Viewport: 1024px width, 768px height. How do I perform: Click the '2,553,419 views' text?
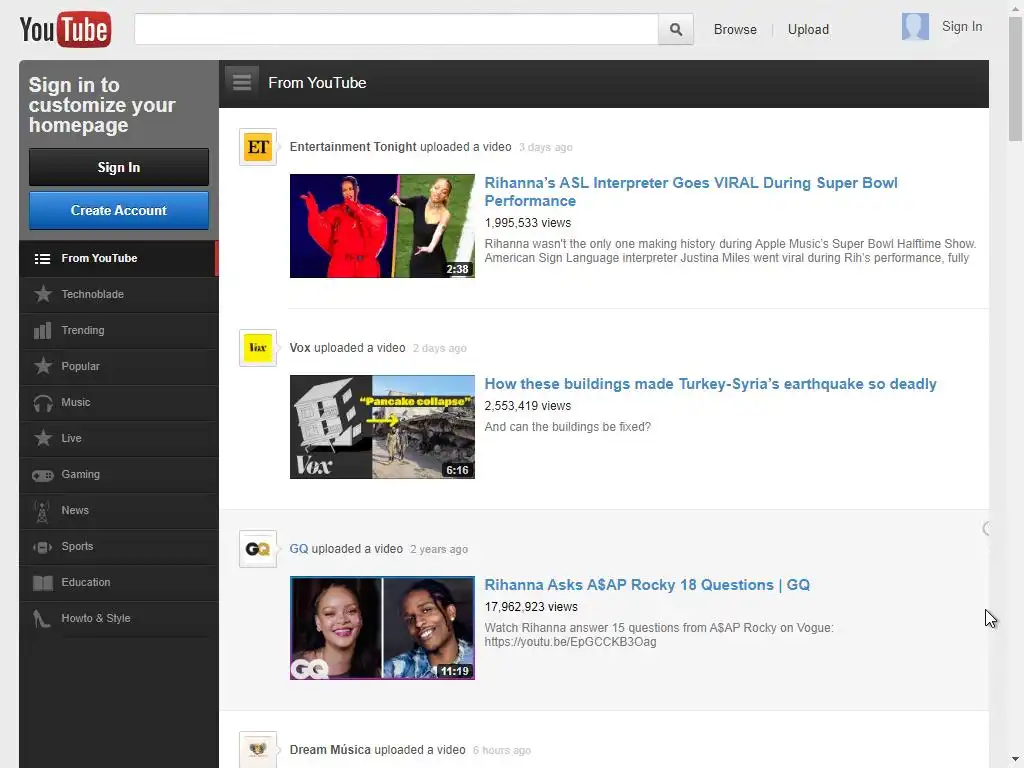click(x=528, y=406)
